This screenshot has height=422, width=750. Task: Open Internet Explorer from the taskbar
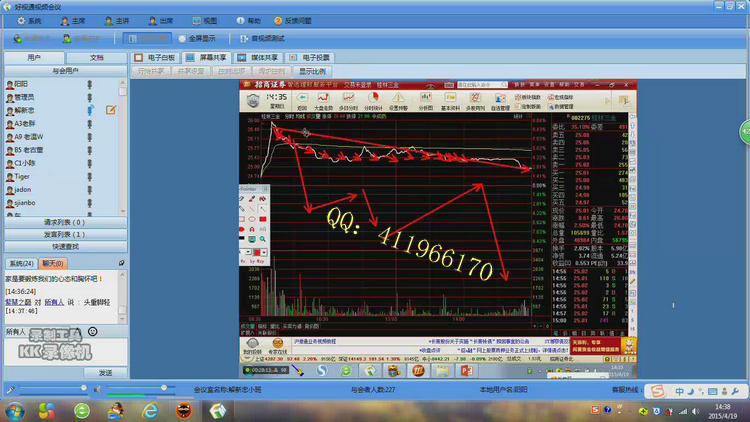point(151,410)
